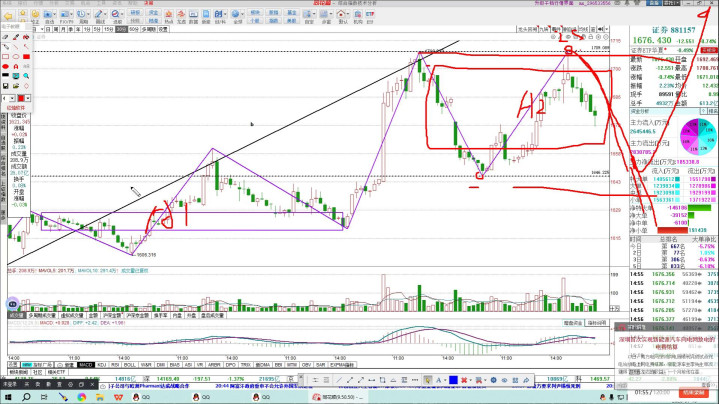
Task: Expand the 自选 dropdown arrow
Action: tap(55, 14)
